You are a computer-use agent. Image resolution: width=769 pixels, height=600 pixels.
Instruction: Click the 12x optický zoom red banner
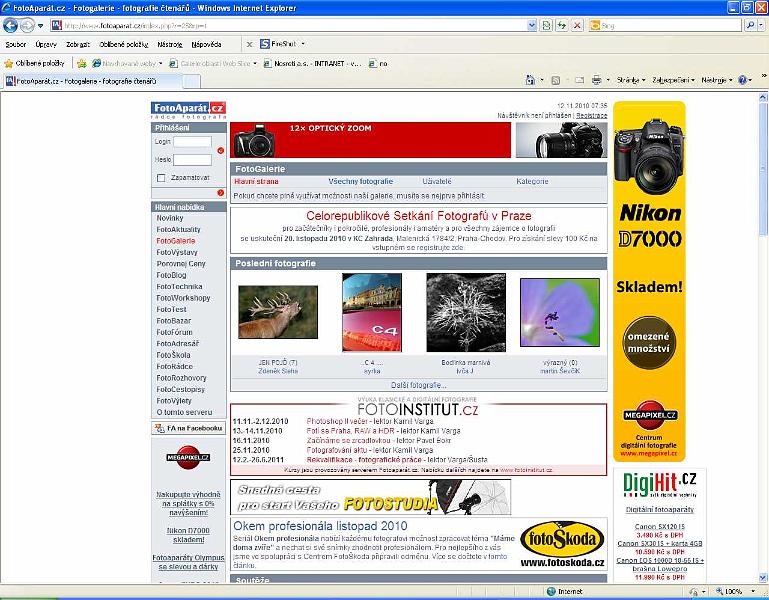(x=370, y=140)
